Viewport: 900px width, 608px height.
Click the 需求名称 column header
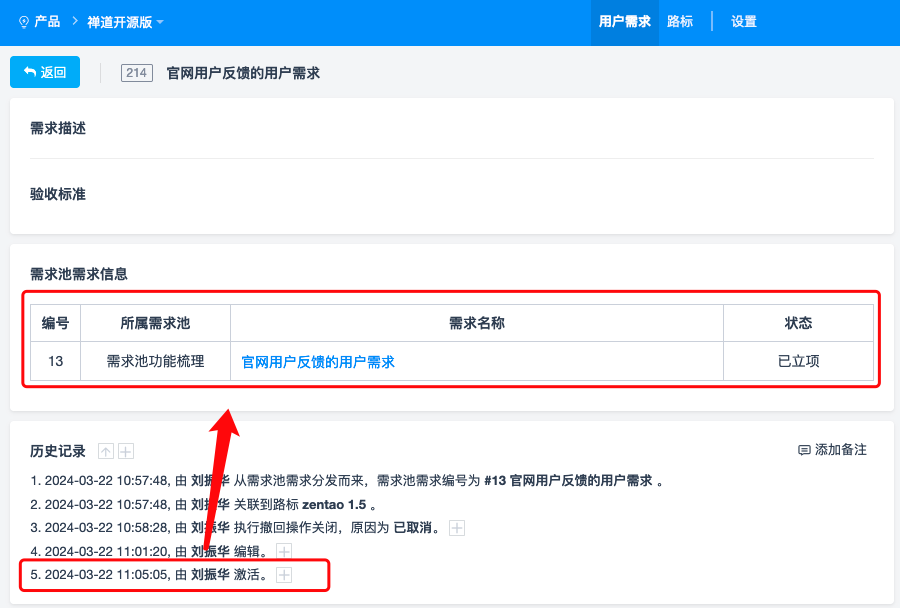point(477,323)
